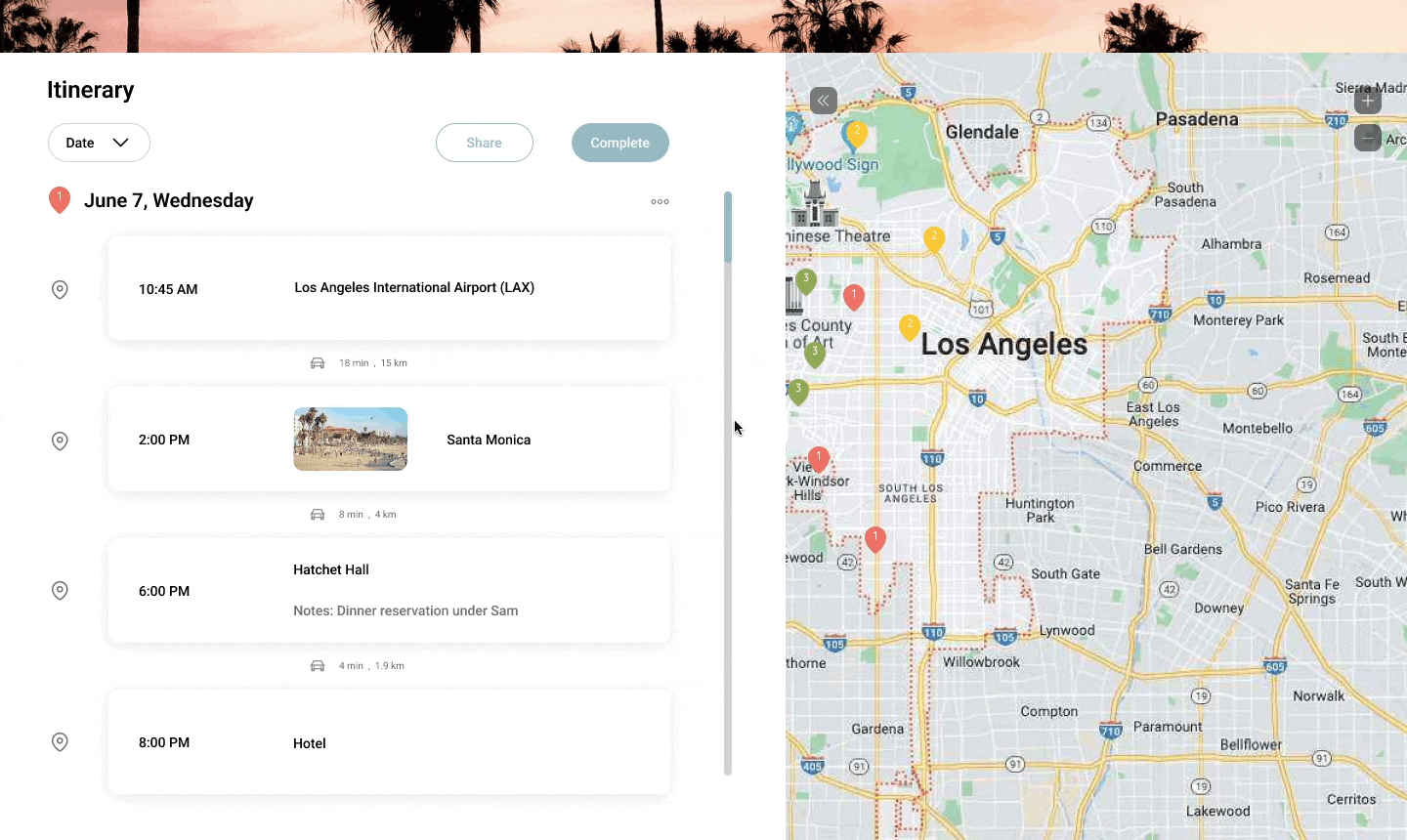This screenshot has height=840, width=1407.
Task: Click the car icon showing 4 min to the Hotel
Action: point(318,665)
